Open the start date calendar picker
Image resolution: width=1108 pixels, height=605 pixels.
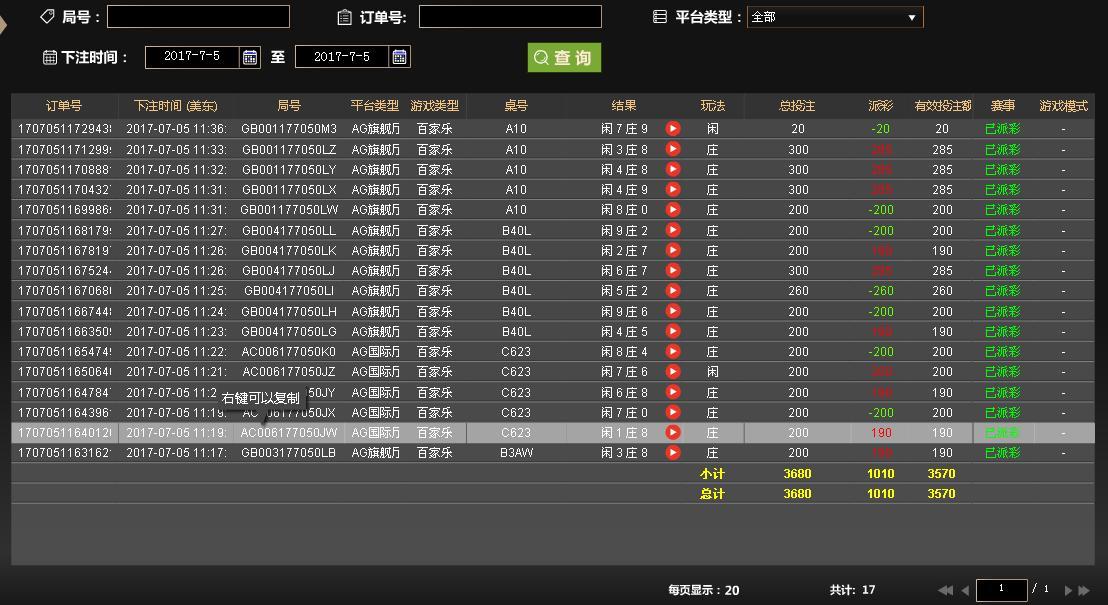(x=250, y=57)
